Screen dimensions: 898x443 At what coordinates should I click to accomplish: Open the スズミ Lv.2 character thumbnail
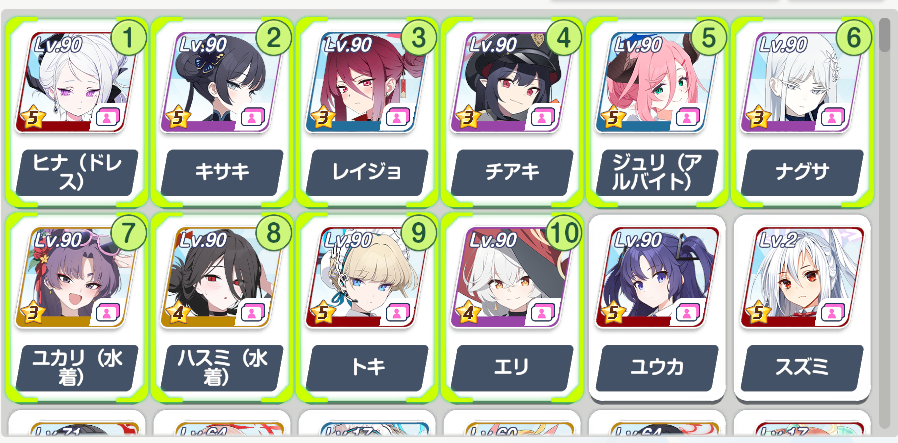pyautogui.click(x=802, y=278)
